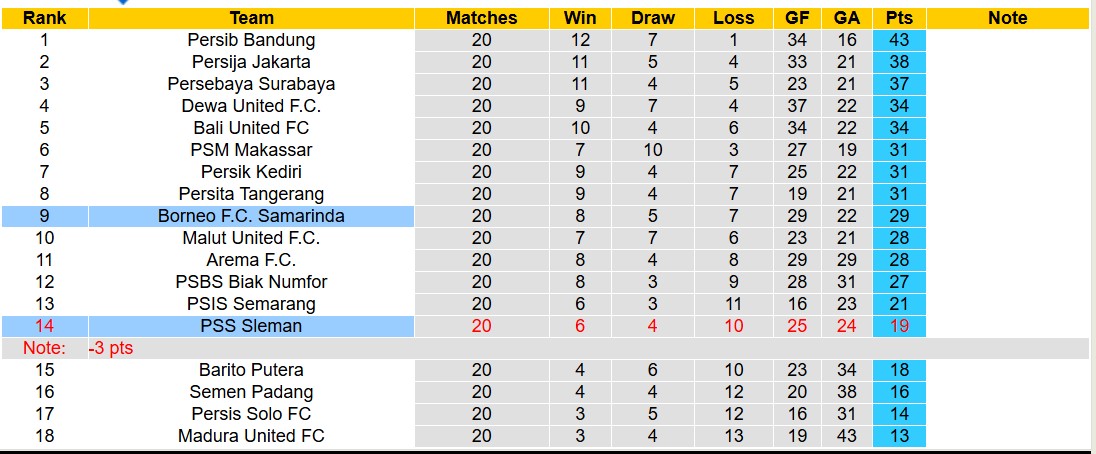Click the Rank column header
1096x454 pixels.
[44, 18]
